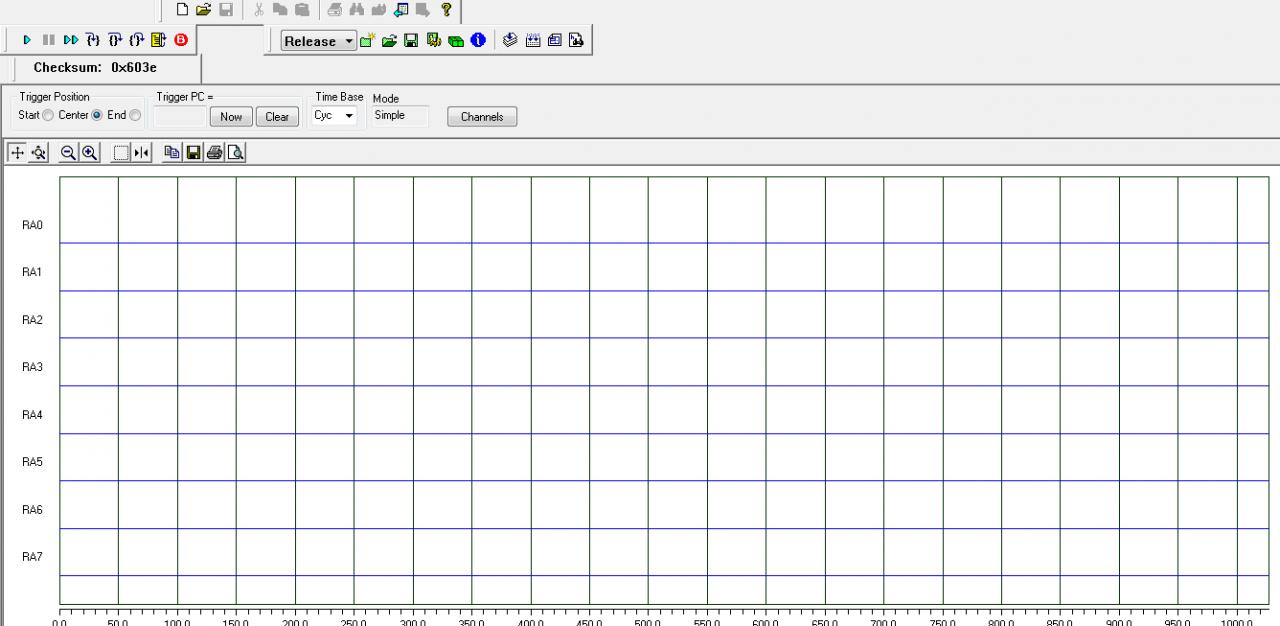Run the program with the blue play arrow
The height and width of the screenshot is (626, 1280).
point(27,40)
